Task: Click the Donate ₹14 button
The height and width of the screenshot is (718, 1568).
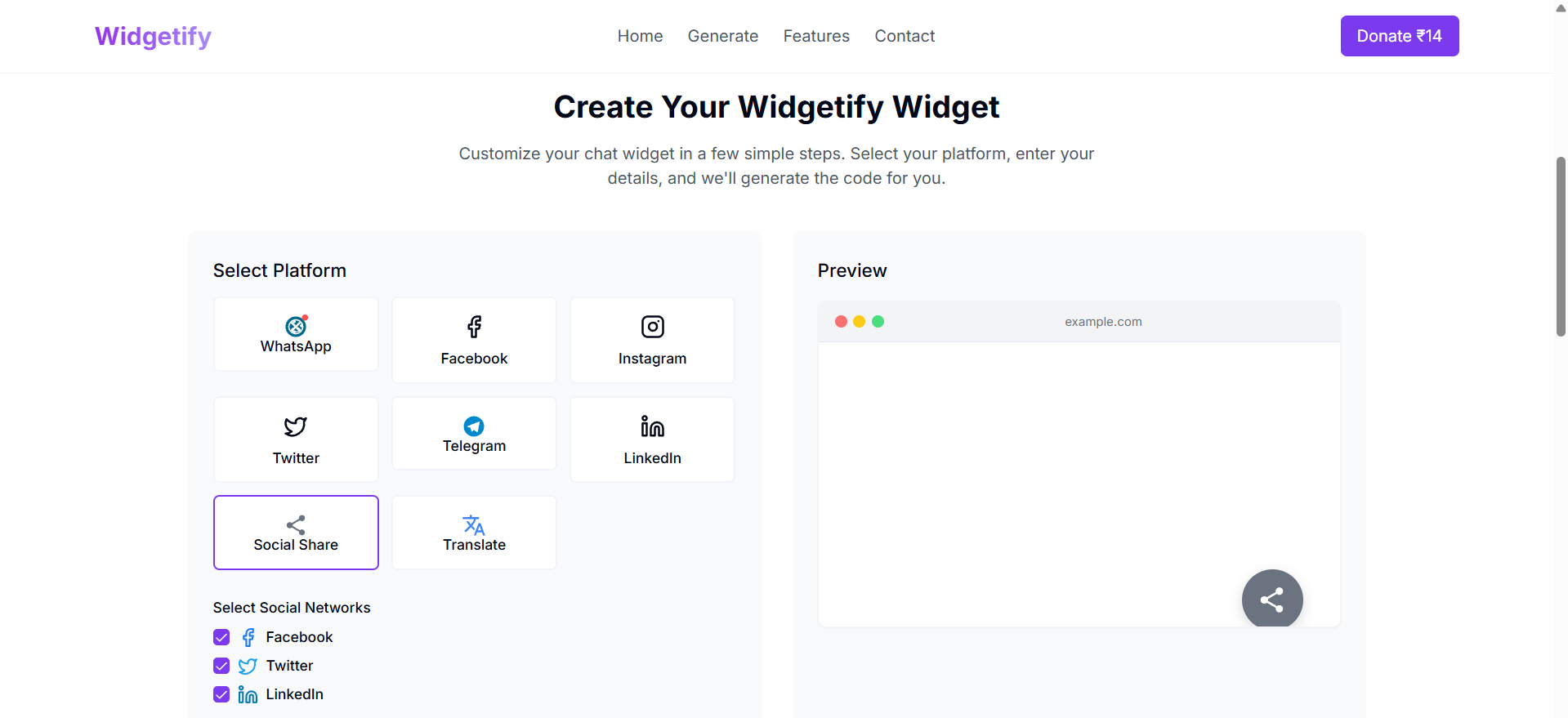Action: [1399, 36]
